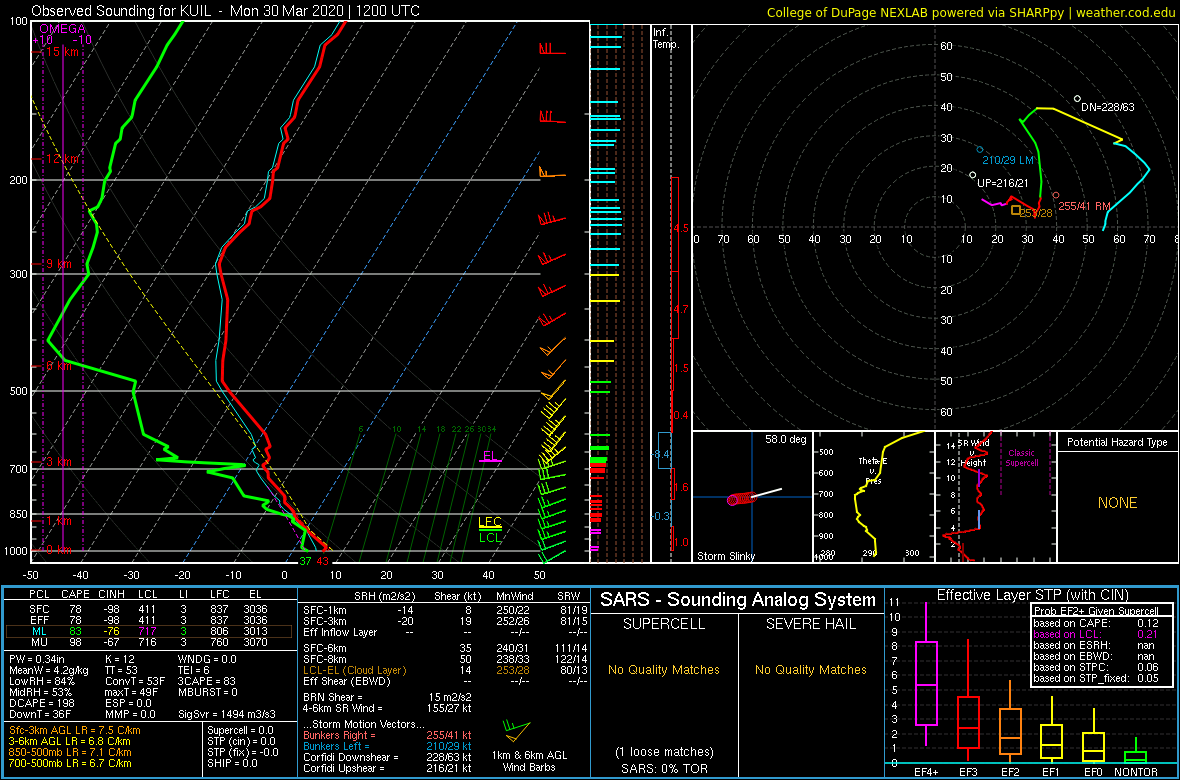
Task: Click the orange 253/28 cloud-layer wind marker
Action: pos(1016,210)
